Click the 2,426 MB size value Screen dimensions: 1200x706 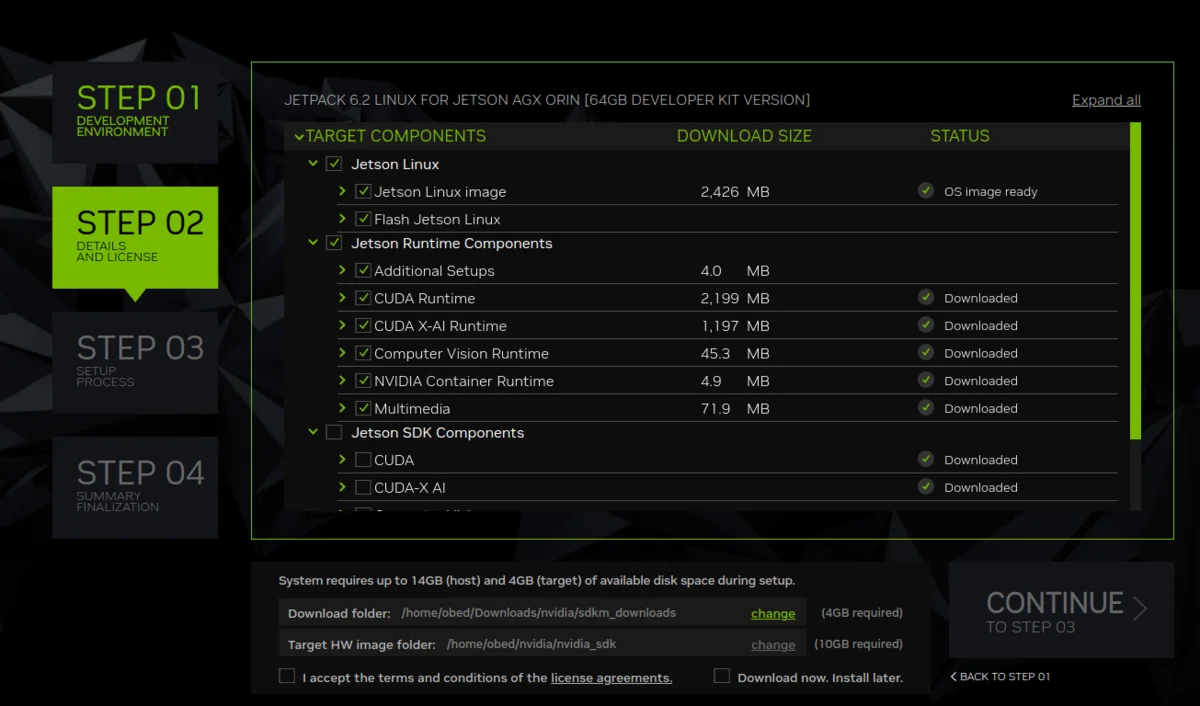(735, 192)
